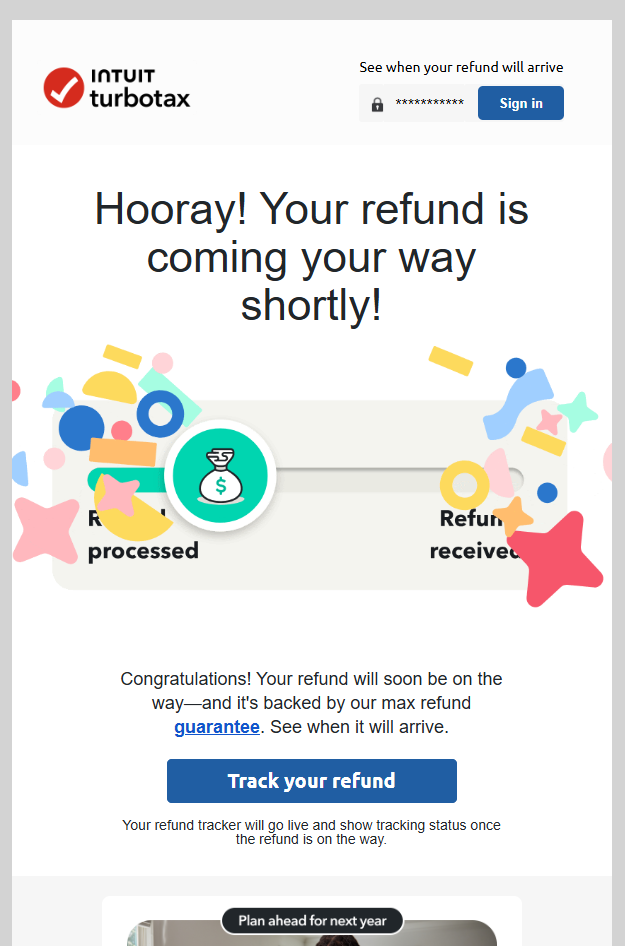This screenshot has height=946, width=625.
Task: Click the pink star at left edge
Action: pyautogui.click(x=46, y=530)
